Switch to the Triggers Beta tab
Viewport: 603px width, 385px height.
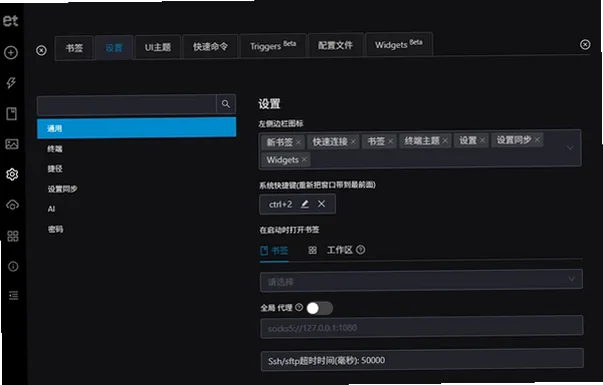273,46
